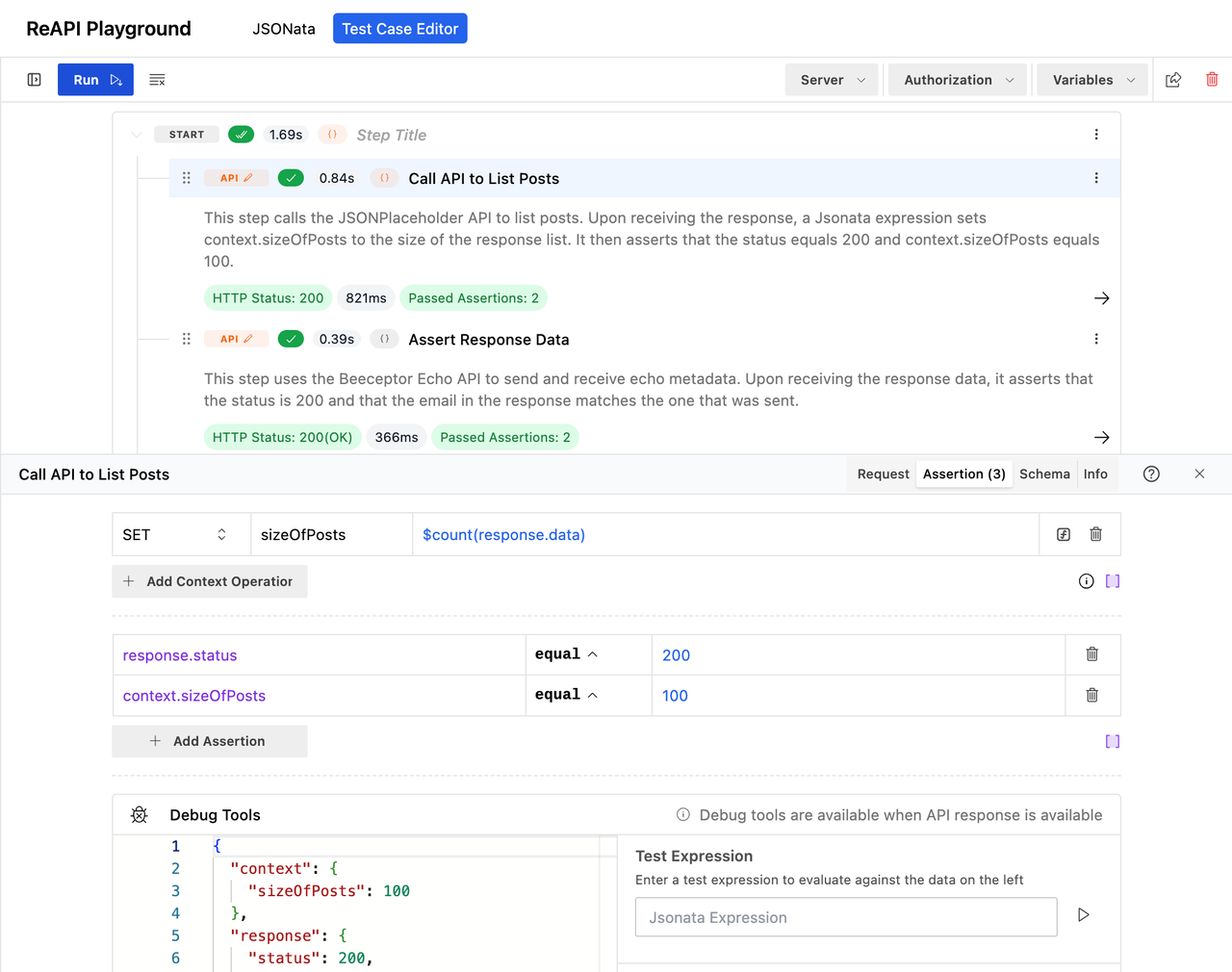This screenshot has height=972, width=1232.
Task: Close the Call API to List Posts panel
Action: click(x=1199, y=474)
